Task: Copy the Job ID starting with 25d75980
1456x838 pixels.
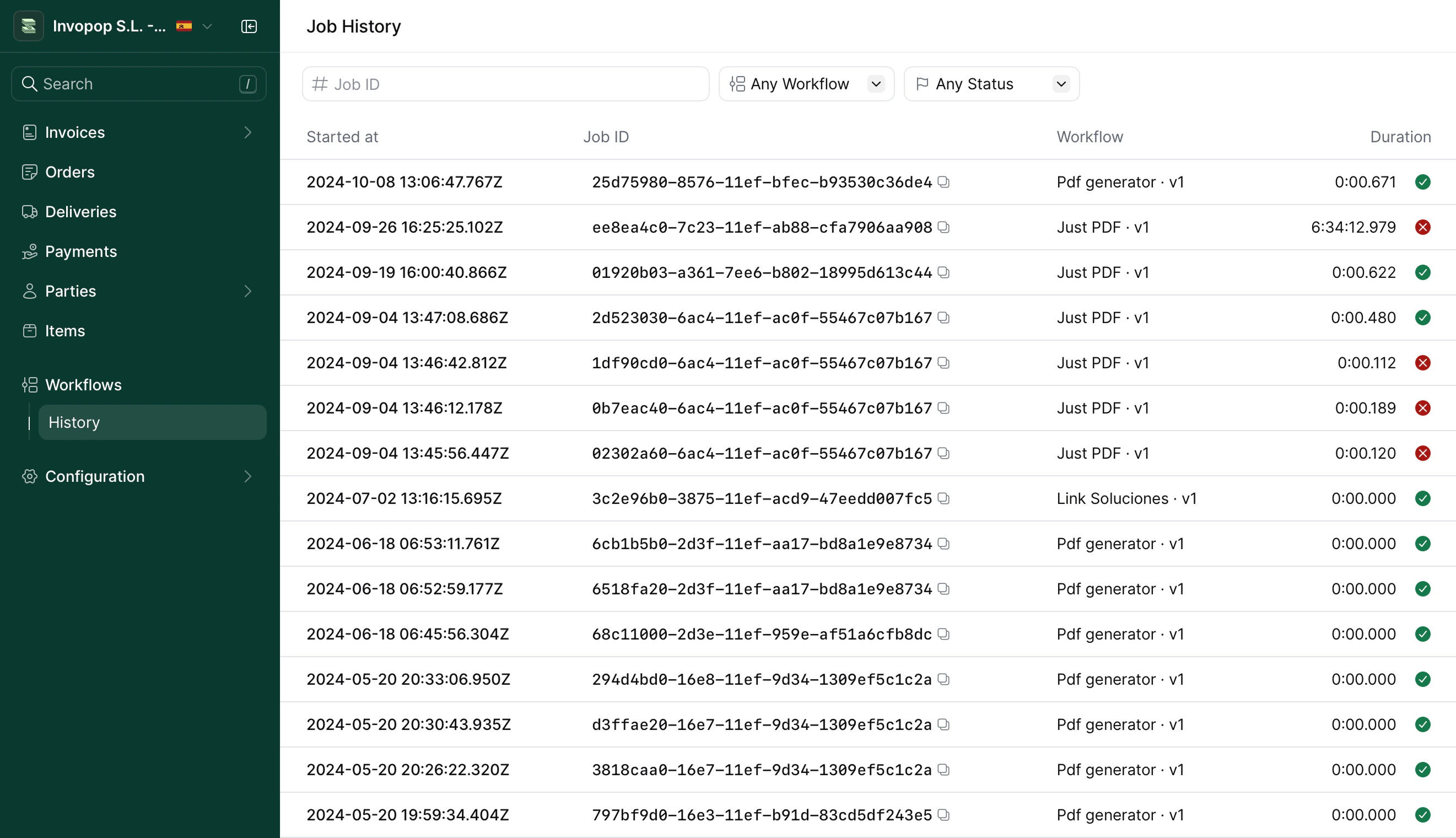Action: 943,181
